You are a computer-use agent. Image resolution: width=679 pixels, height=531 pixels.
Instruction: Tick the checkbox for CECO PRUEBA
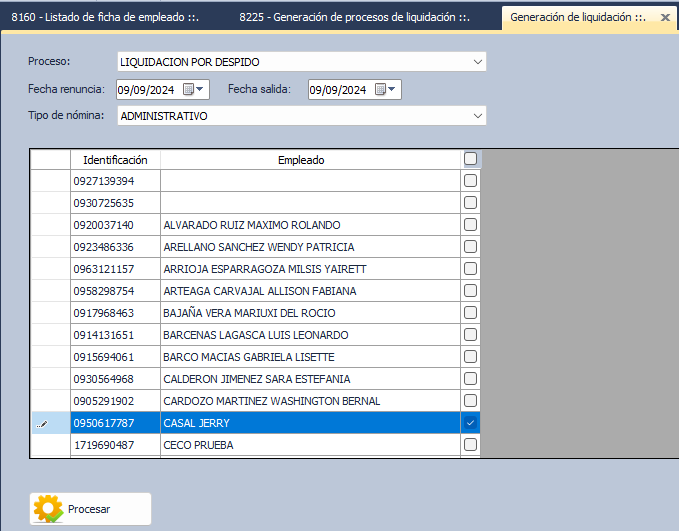click(x=471, y=445)
